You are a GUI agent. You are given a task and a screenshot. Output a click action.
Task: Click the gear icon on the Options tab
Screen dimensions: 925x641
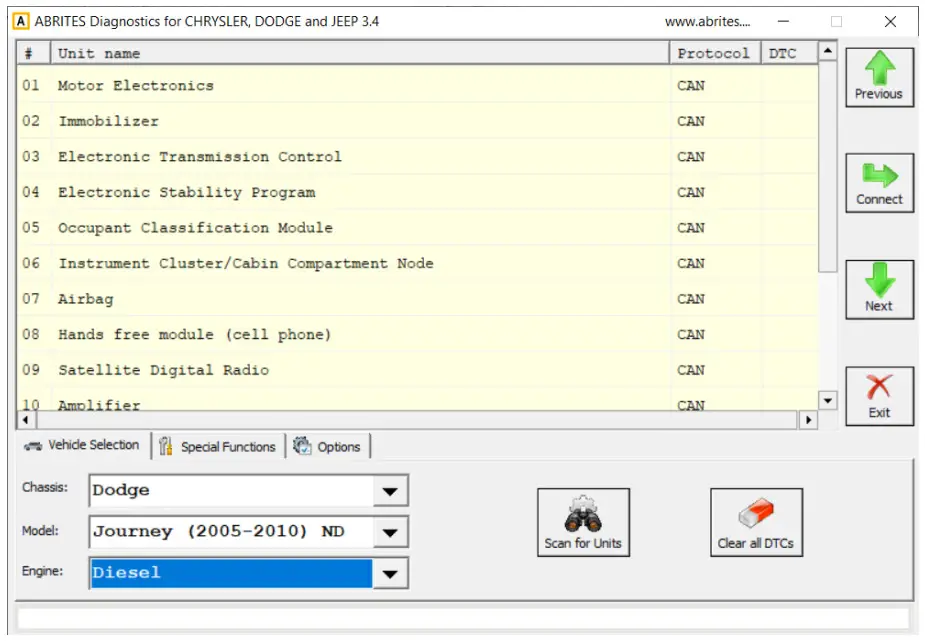[303, 446]
